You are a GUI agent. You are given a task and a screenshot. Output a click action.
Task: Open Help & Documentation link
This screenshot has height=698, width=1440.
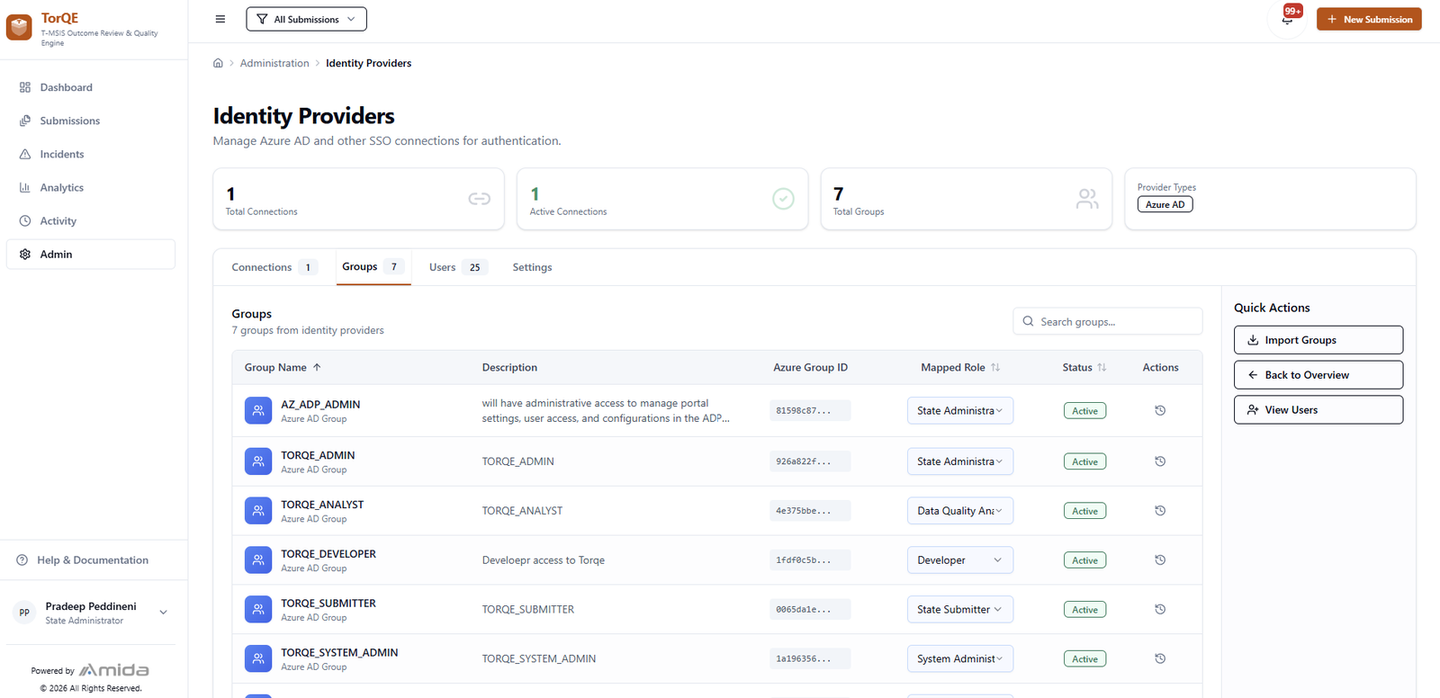pyautogui.click(x=83, y=560)
